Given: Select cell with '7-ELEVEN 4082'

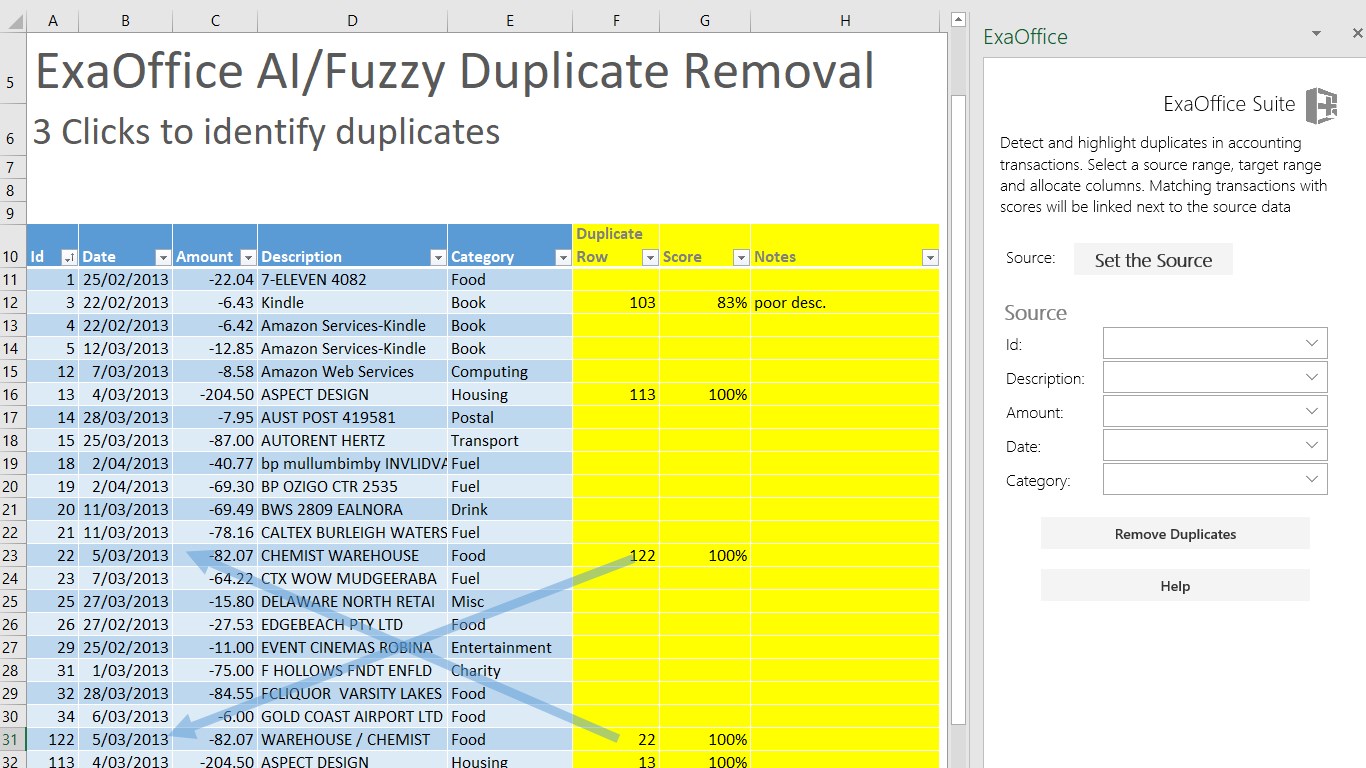Looking at the screenshot, I should (x=352, y=280).
